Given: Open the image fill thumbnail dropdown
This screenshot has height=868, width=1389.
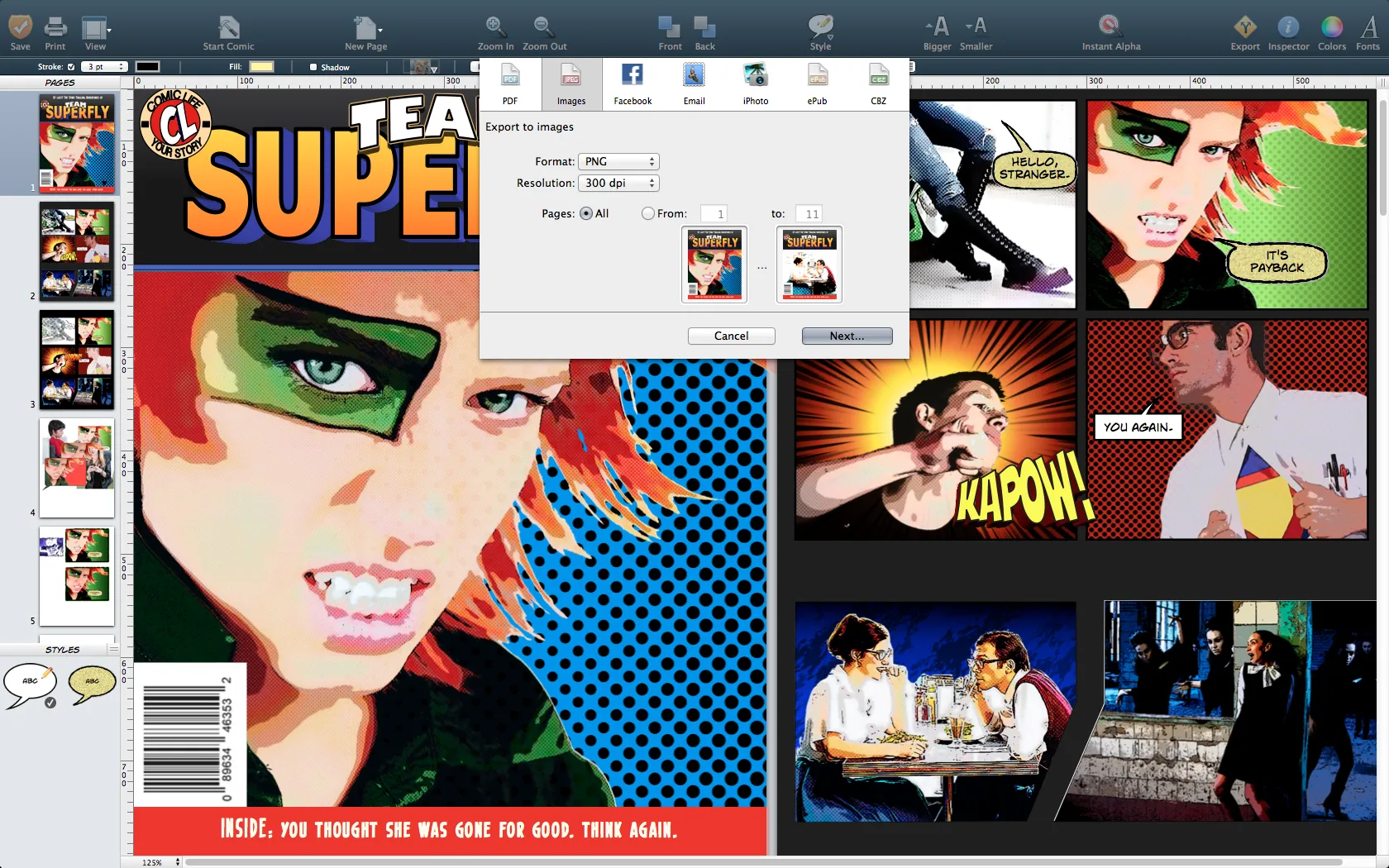Looking at the screenshot, I should pos(423,67).
